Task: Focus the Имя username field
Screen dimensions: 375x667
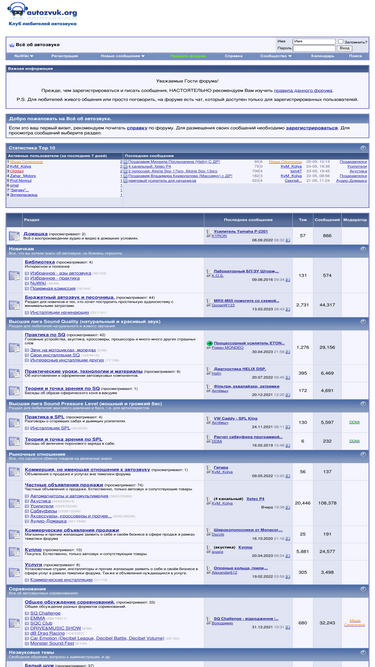Action: click(x=314, y=42)
